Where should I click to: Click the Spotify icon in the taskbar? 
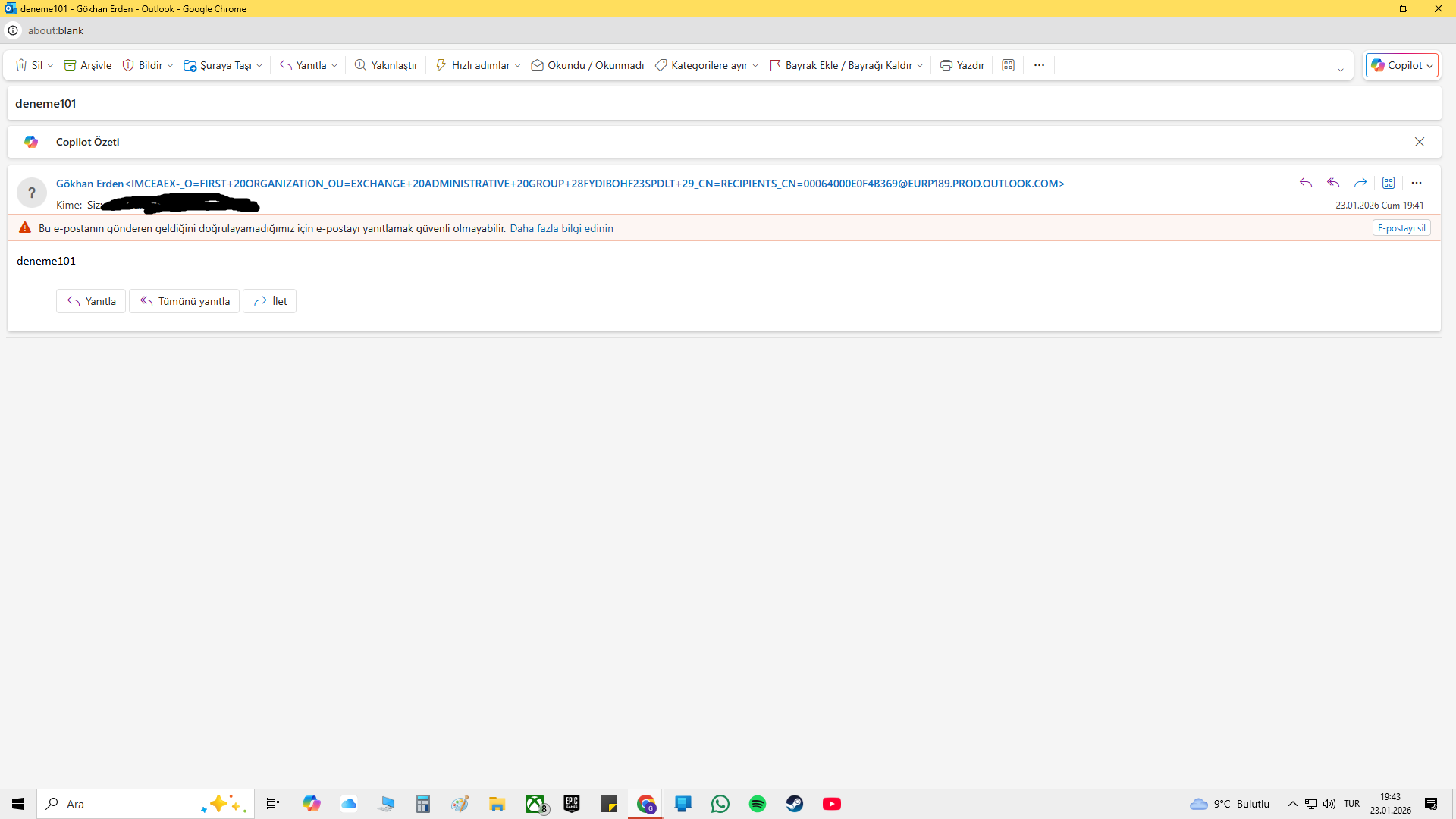pyautogui.click(x=757, y=804)
